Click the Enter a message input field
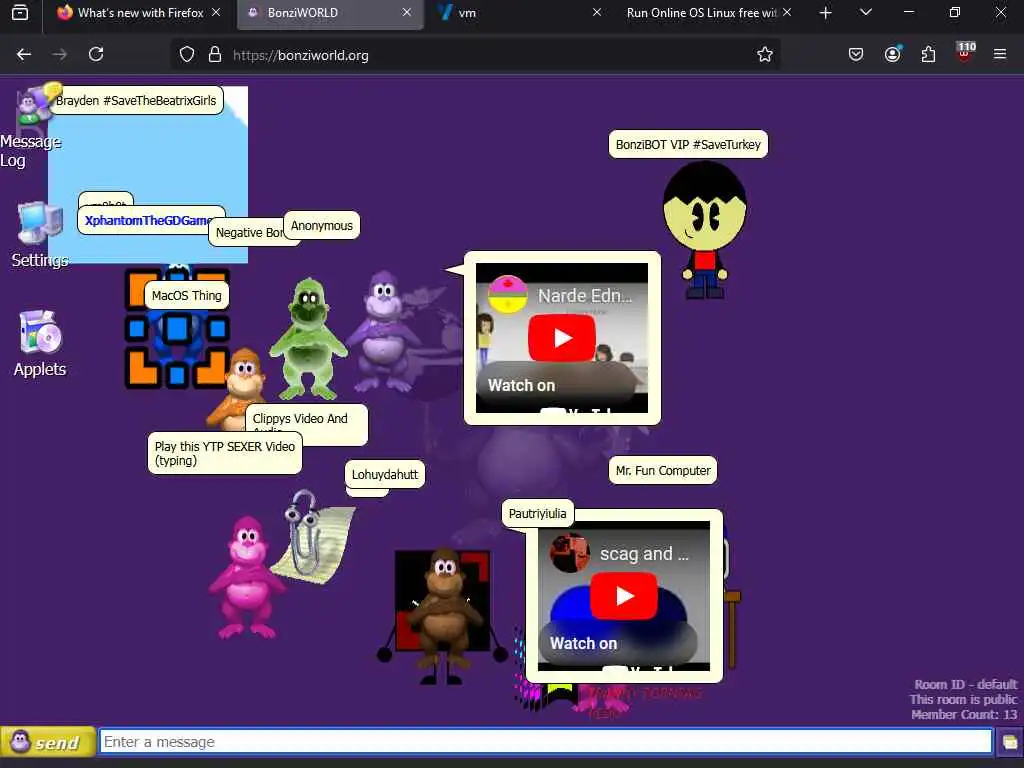The image size is (1024, 768). pyautogui.click(x=545, y=742)
